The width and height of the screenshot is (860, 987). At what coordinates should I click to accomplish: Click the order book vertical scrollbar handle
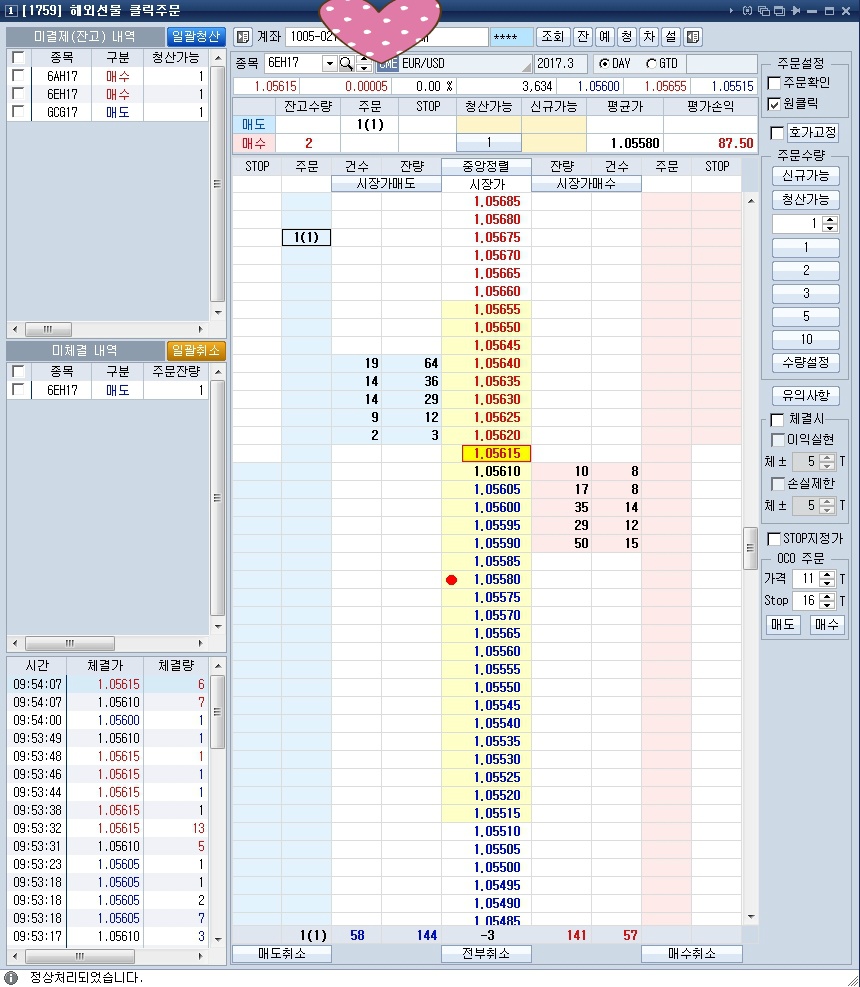pos(751,549)
